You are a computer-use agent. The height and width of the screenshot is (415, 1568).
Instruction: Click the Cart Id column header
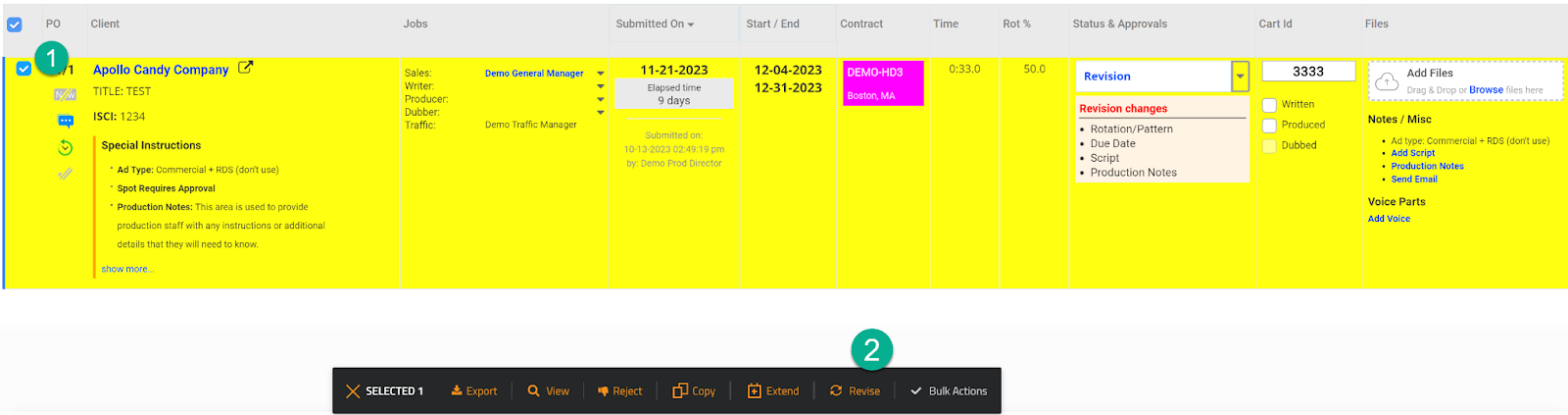1275,24
